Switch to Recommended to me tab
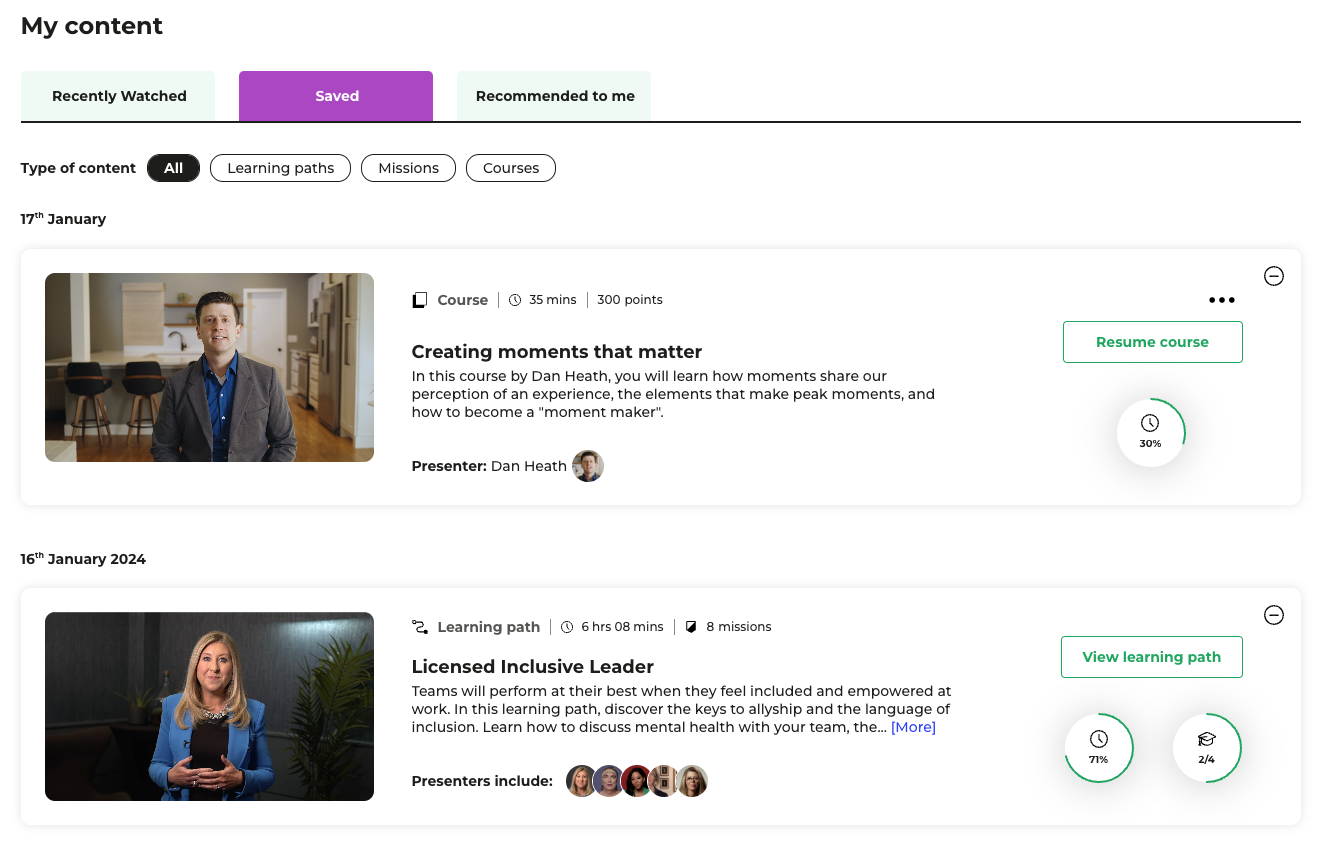 tap(554, 96)
